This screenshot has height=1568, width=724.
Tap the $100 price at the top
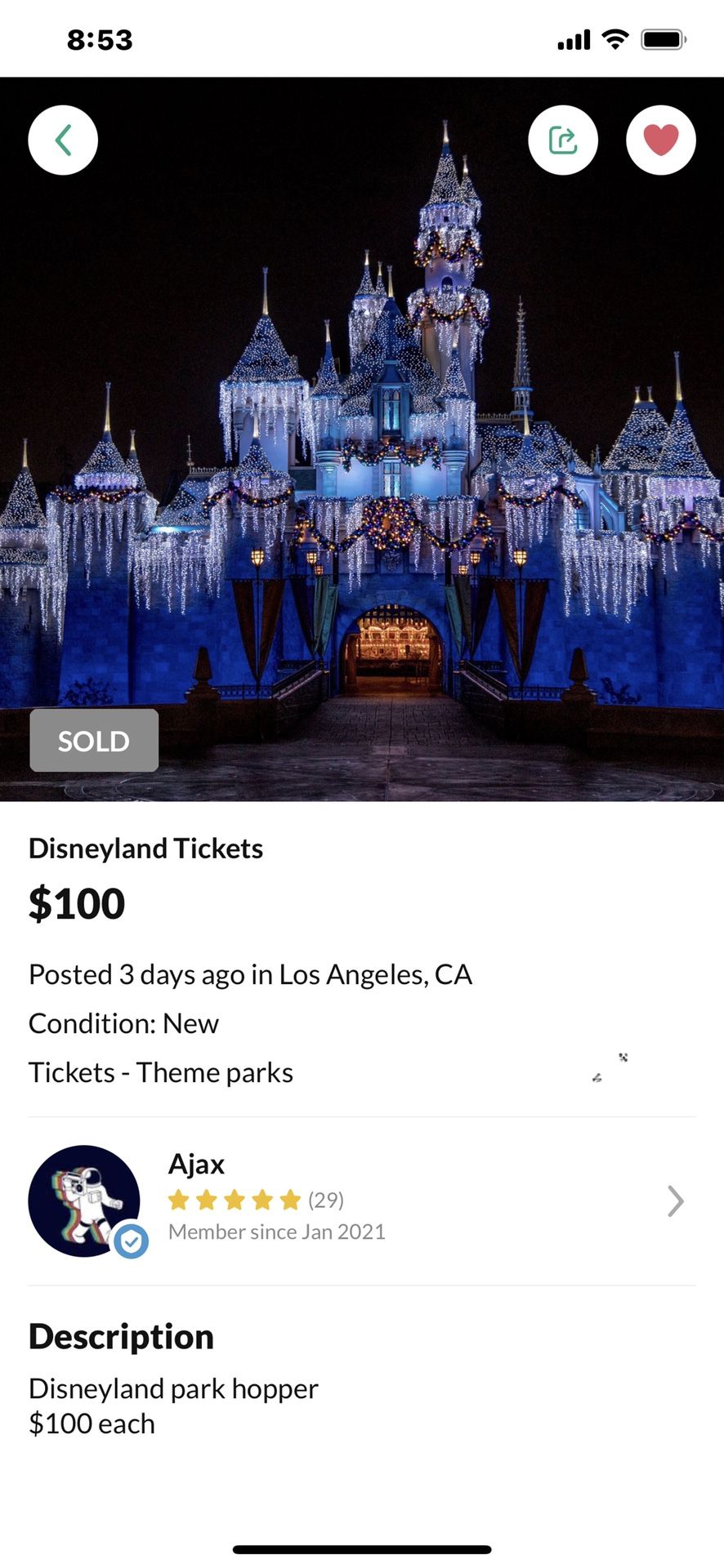[77, 904]
